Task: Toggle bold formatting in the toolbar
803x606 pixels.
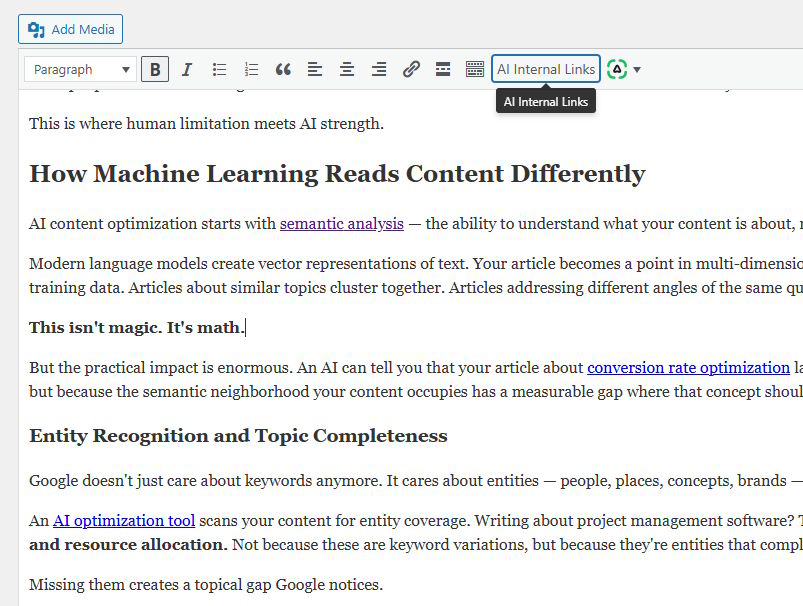Action: click(x=155, y=69)
